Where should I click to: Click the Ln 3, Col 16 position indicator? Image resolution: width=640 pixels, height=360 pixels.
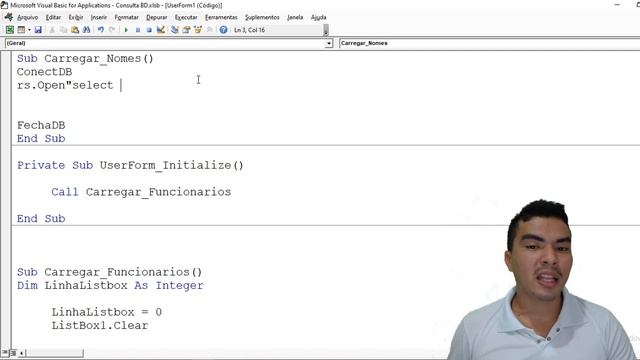point(249,30)
